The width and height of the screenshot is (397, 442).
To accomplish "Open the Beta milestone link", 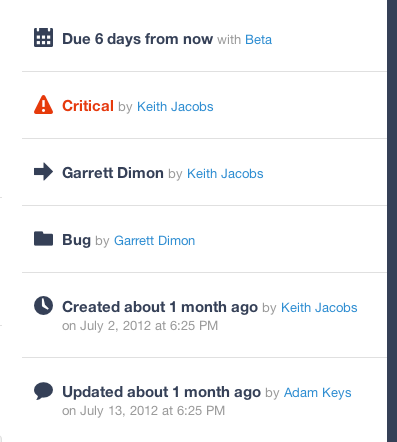I will pos(258,40).
